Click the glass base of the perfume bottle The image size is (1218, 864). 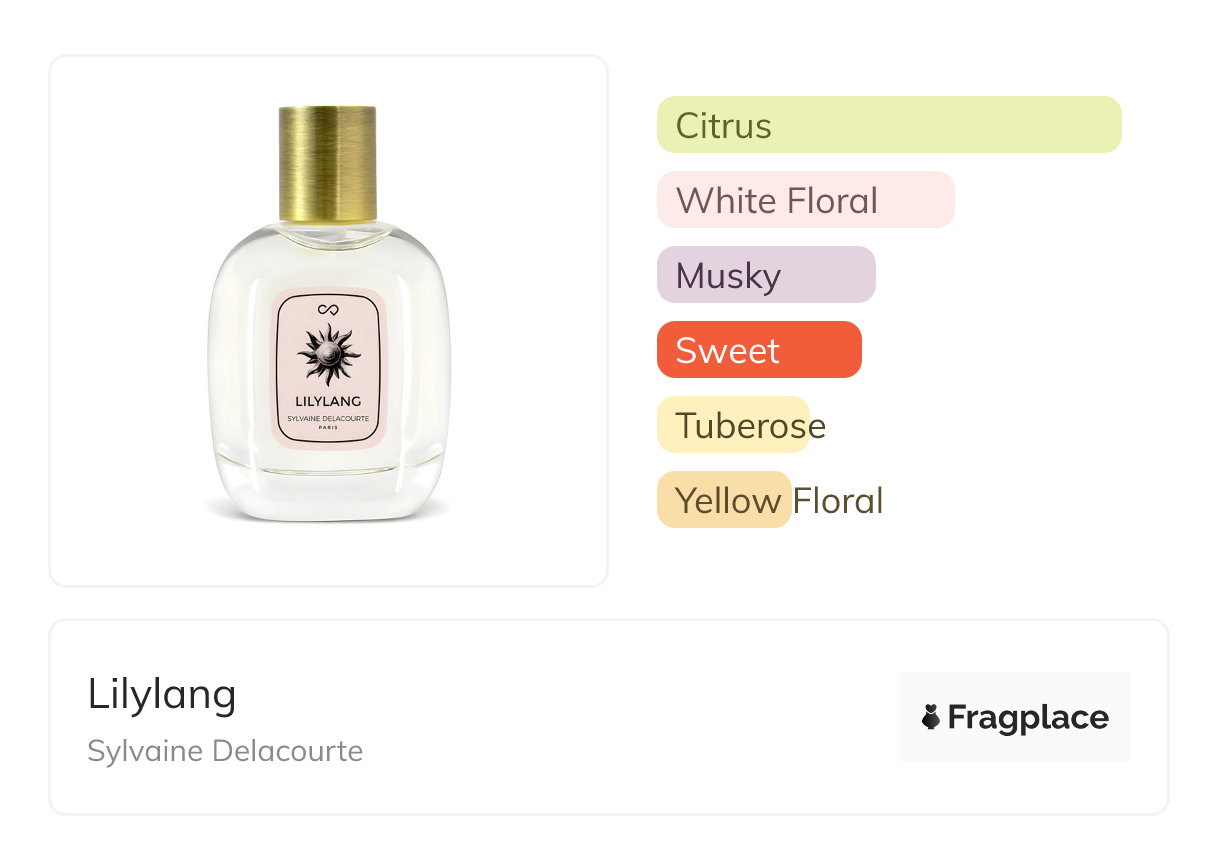328,490
